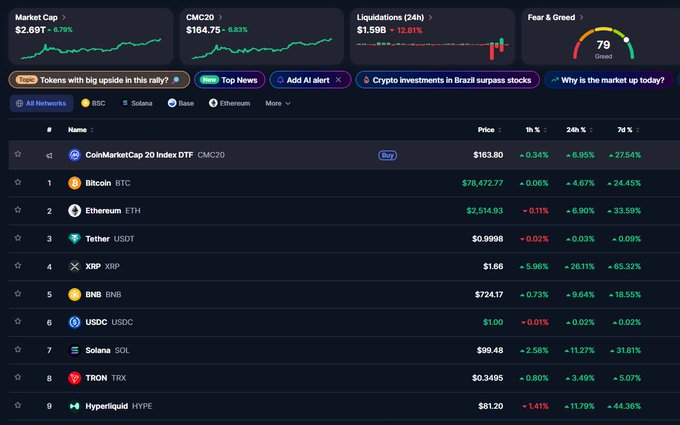Toggle watchlist star for XRP
This screenshot has height=425, width=680.
click(18, 265)
